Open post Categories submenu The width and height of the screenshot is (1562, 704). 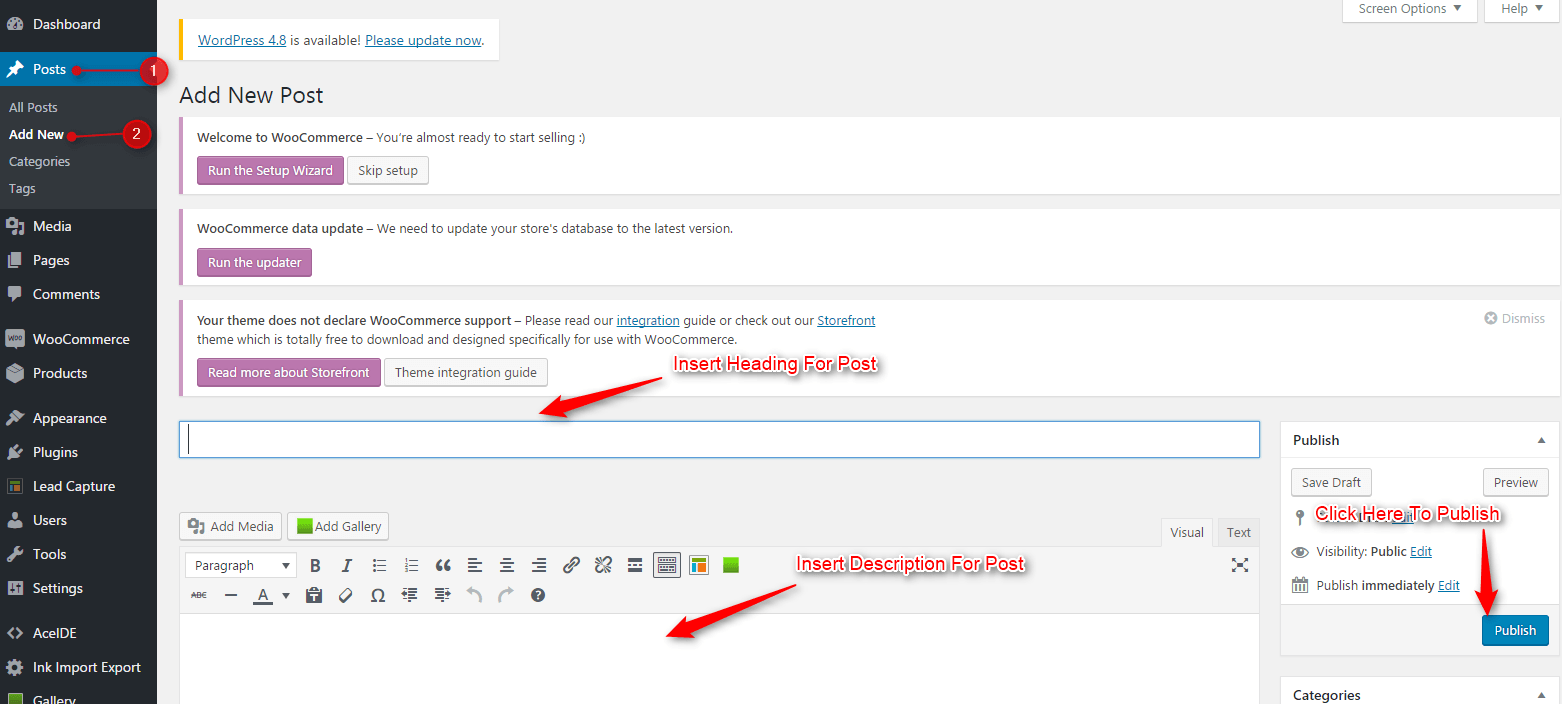pyautogui.click(x=39, y=161)
